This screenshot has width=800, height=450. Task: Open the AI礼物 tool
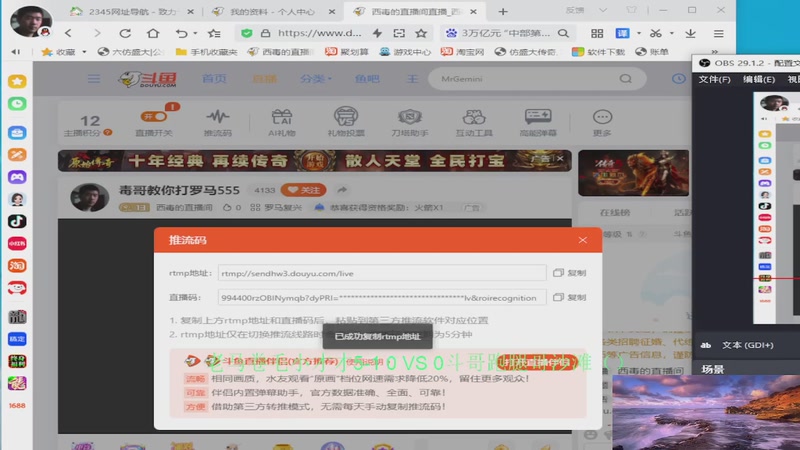pyautogui.click(x=282, y=123)
